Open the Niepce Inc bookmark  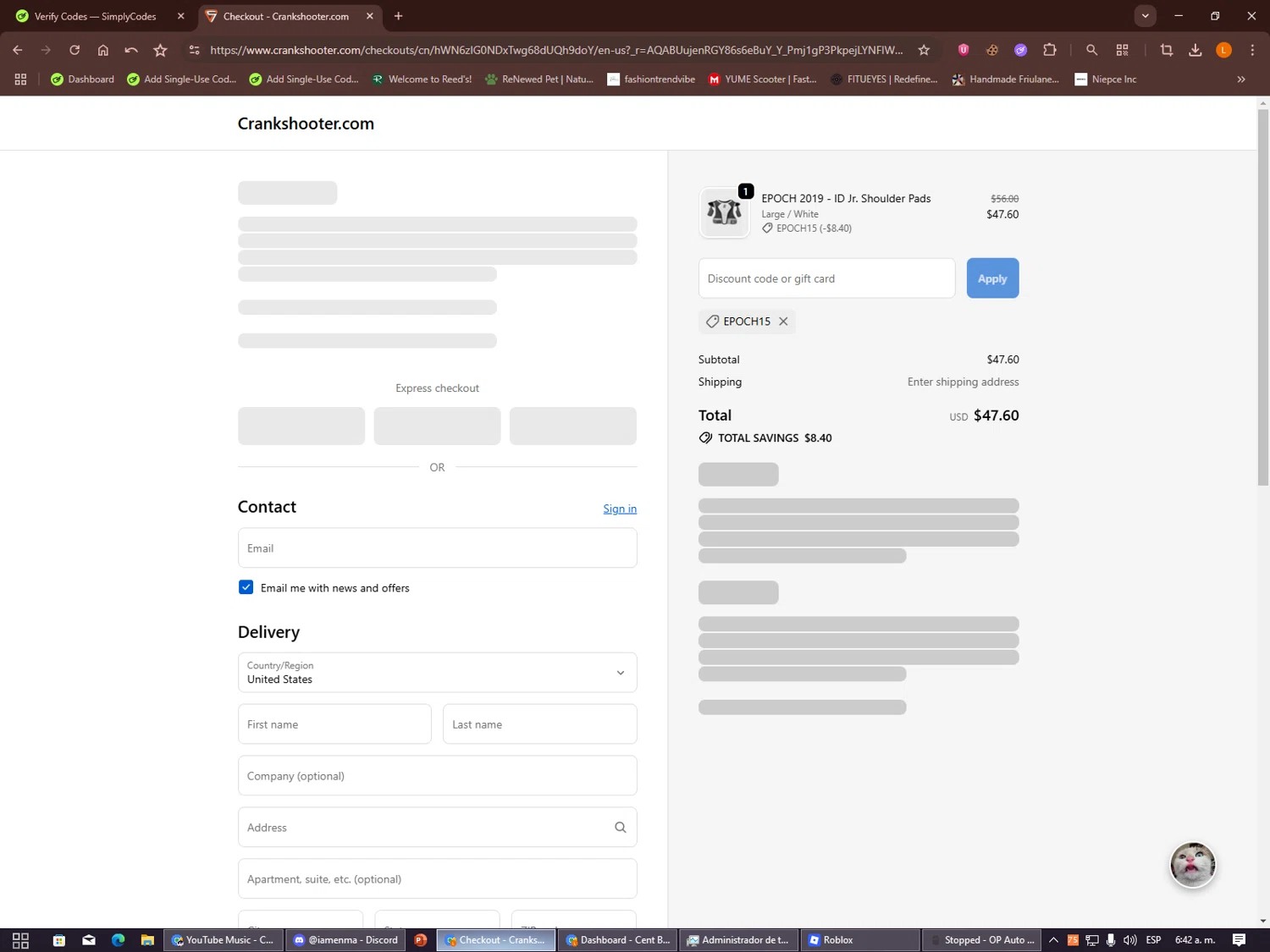pos(1106,80)
